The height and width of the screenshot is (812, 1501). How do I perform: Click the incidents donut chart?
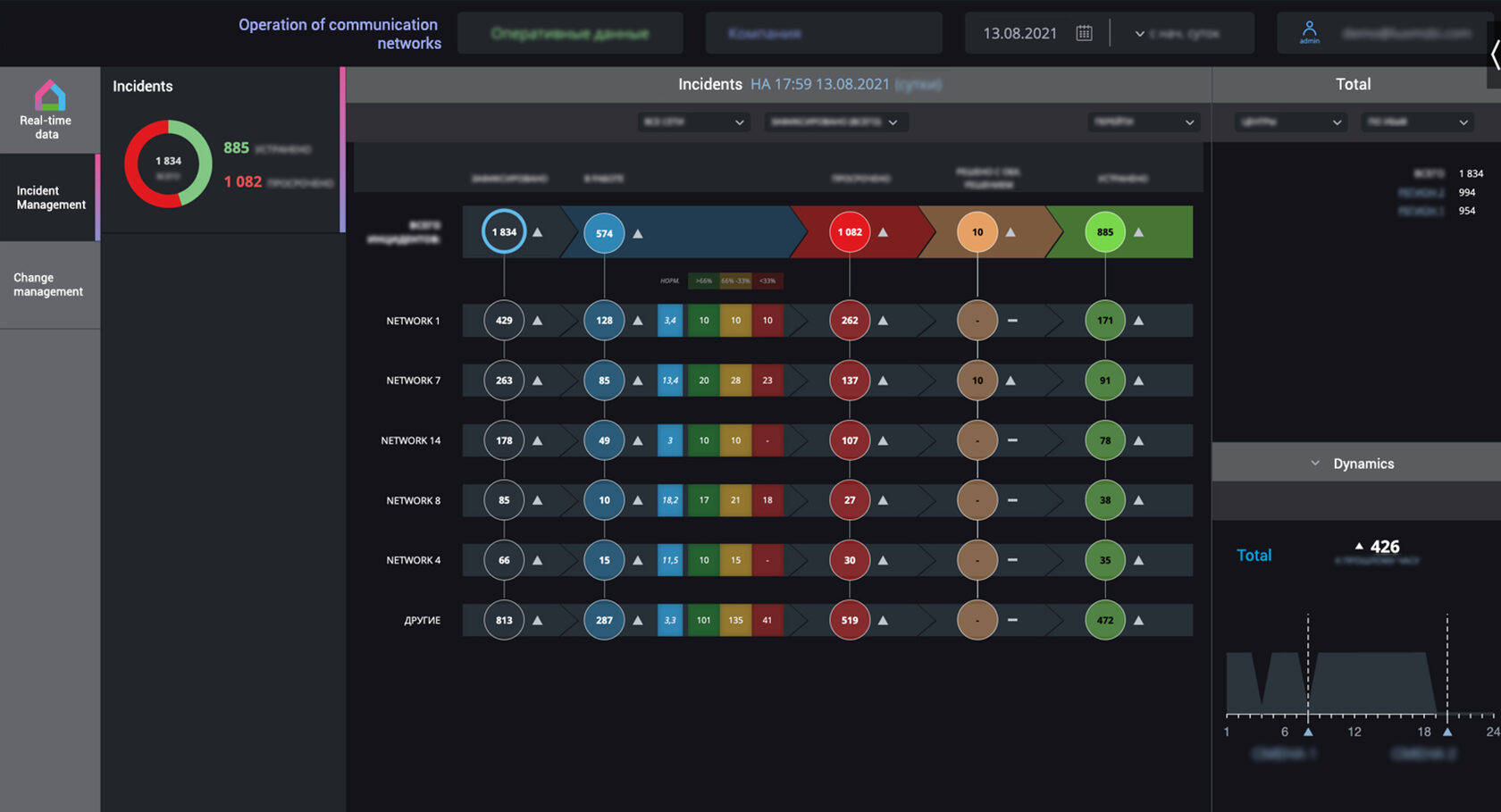click(168, 163)
